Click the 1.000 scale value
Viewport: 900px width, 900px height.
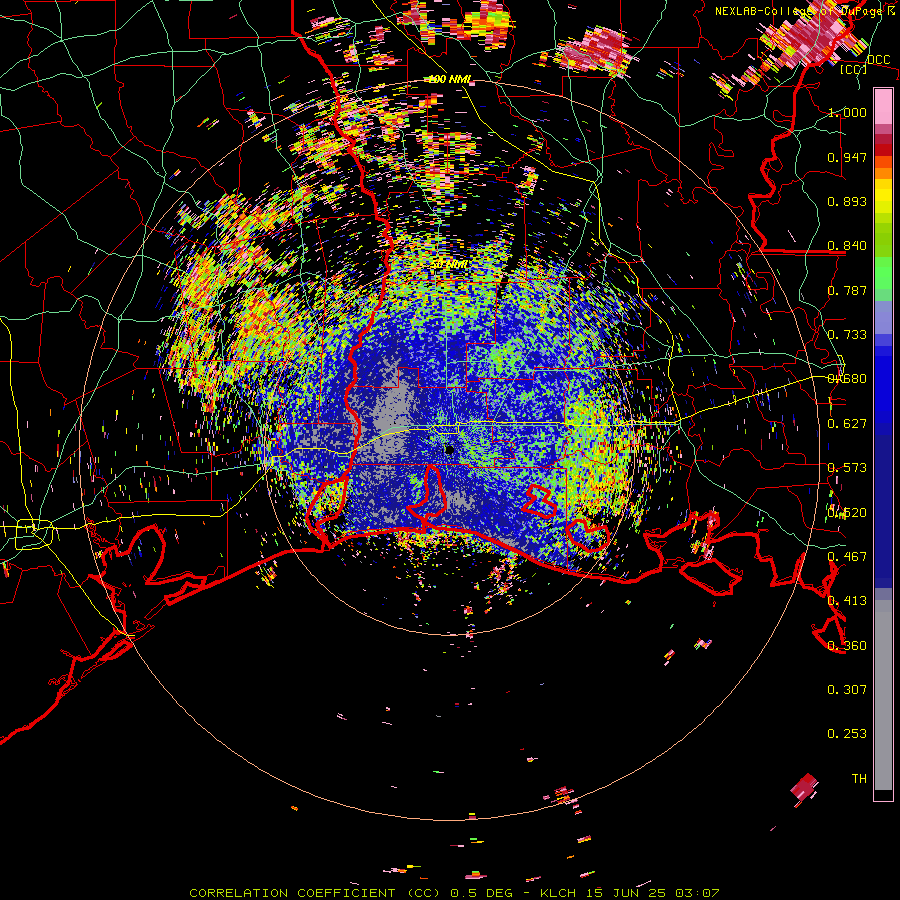[847, 112]
